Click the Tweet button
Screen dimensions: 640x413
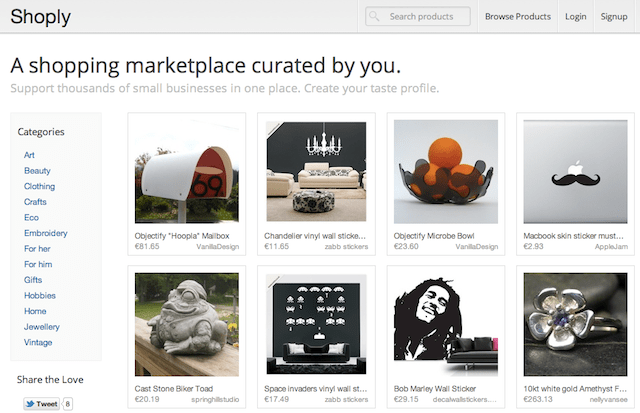point(40,404)
